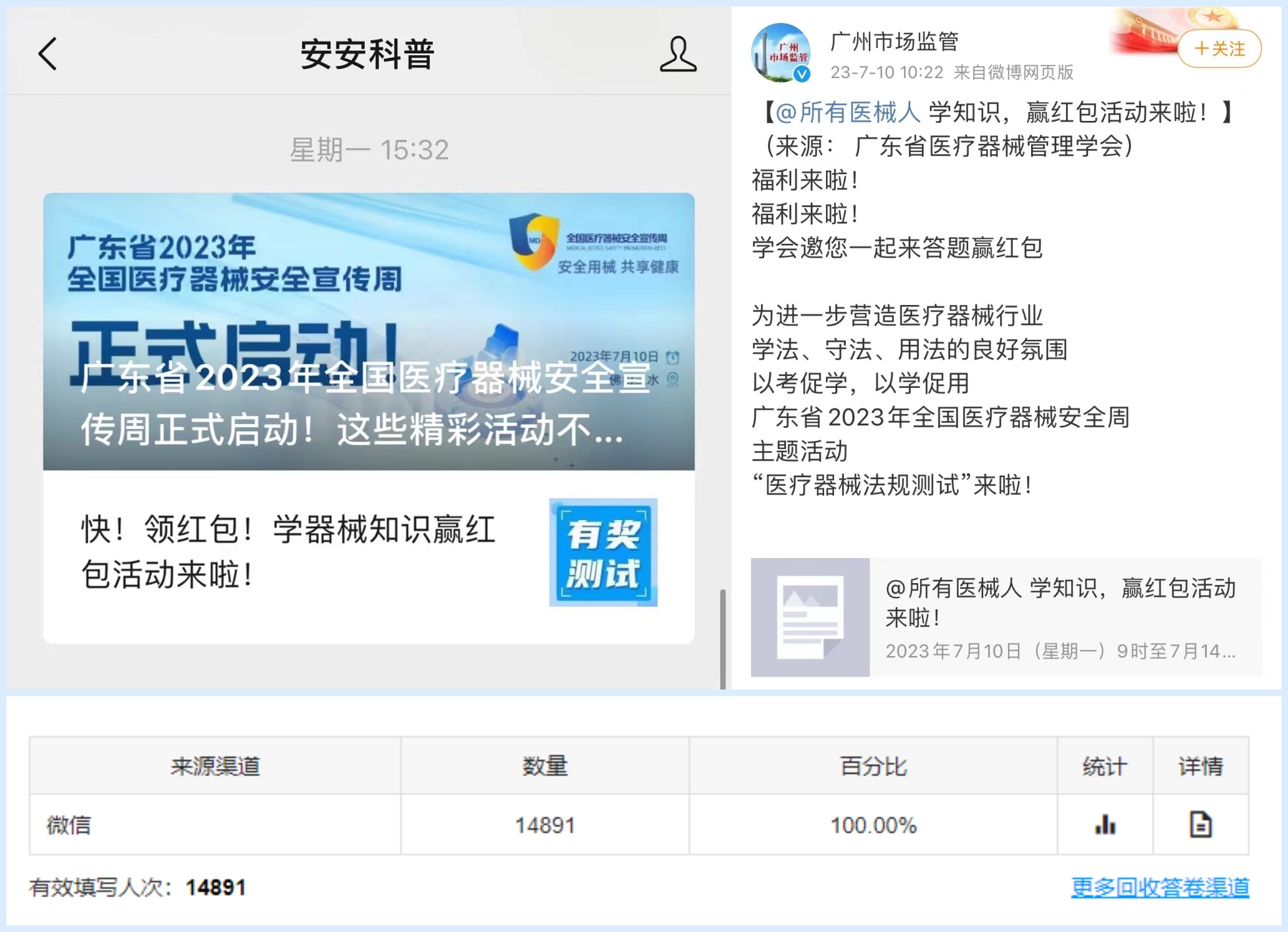The image size is (1288, 932).
Task: Open the @所有医械人 mention link
Action: [848, 112]
